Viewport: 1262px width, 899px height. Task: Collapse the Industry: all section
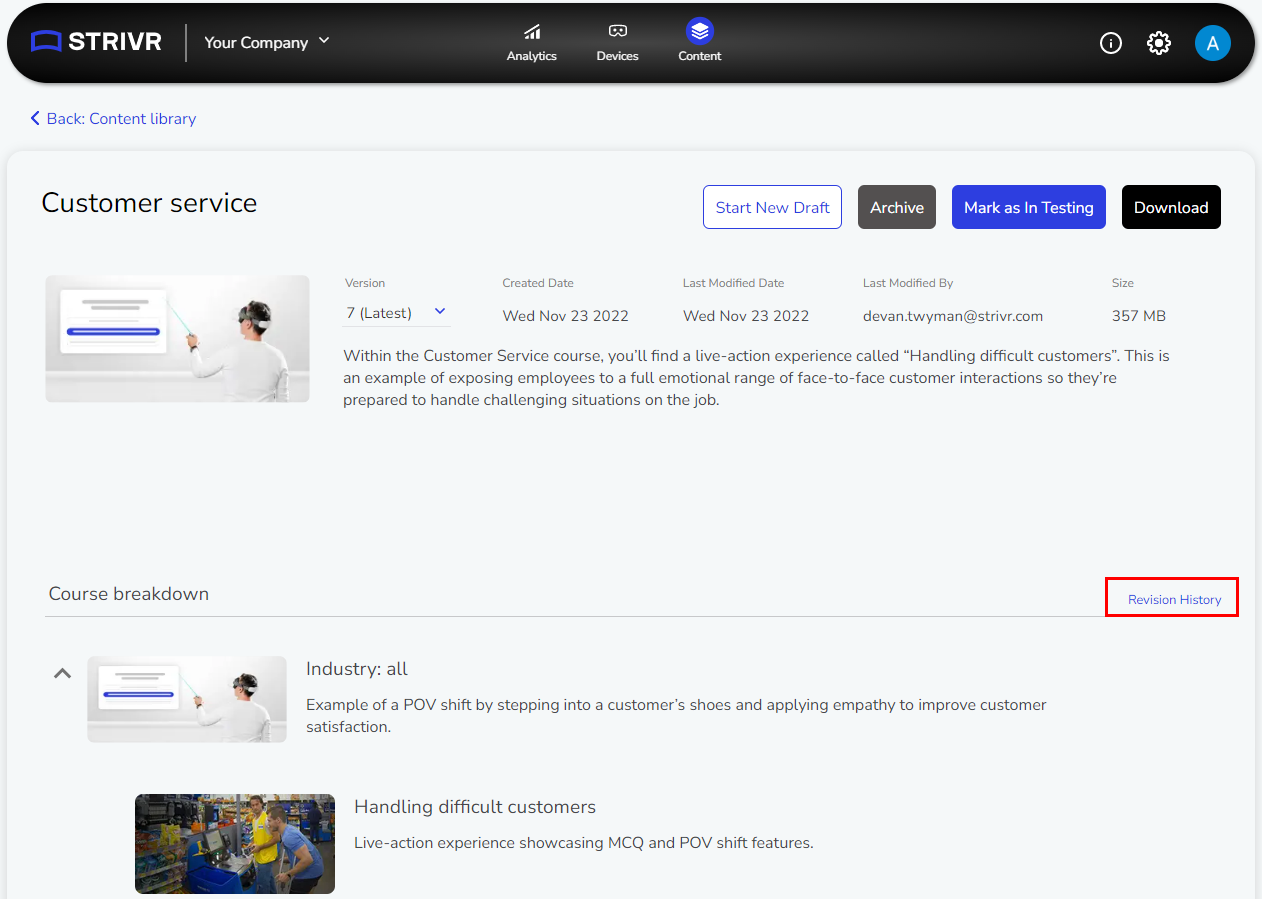point(62,673)
